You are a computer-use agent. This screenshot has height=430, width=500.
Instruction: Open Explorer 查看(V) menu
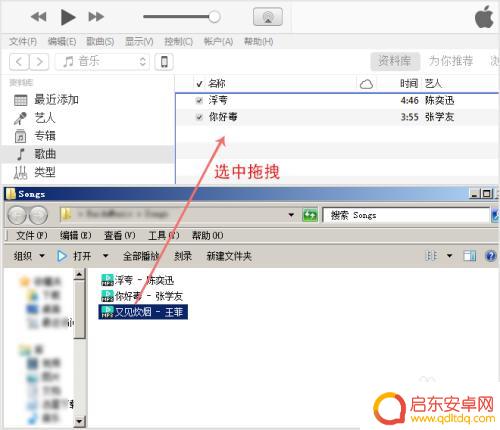[120, 236]
